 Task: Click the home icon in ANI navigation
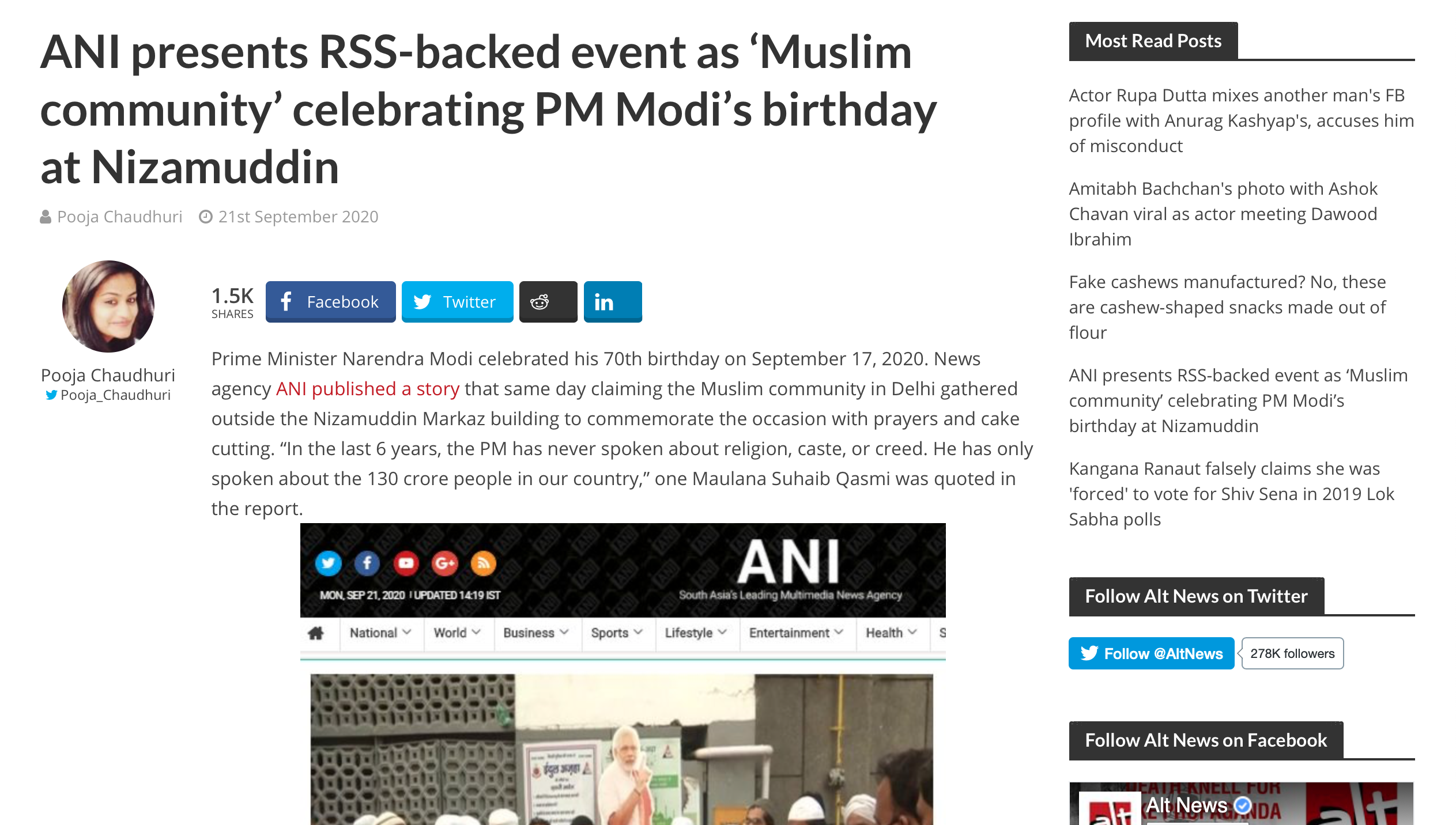point(316,633)
